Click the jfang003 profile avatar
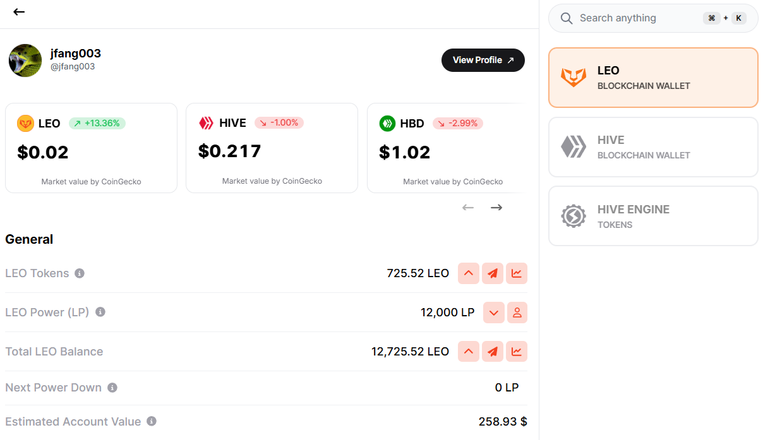The image size is (768, 440). (x=25, y=60)
